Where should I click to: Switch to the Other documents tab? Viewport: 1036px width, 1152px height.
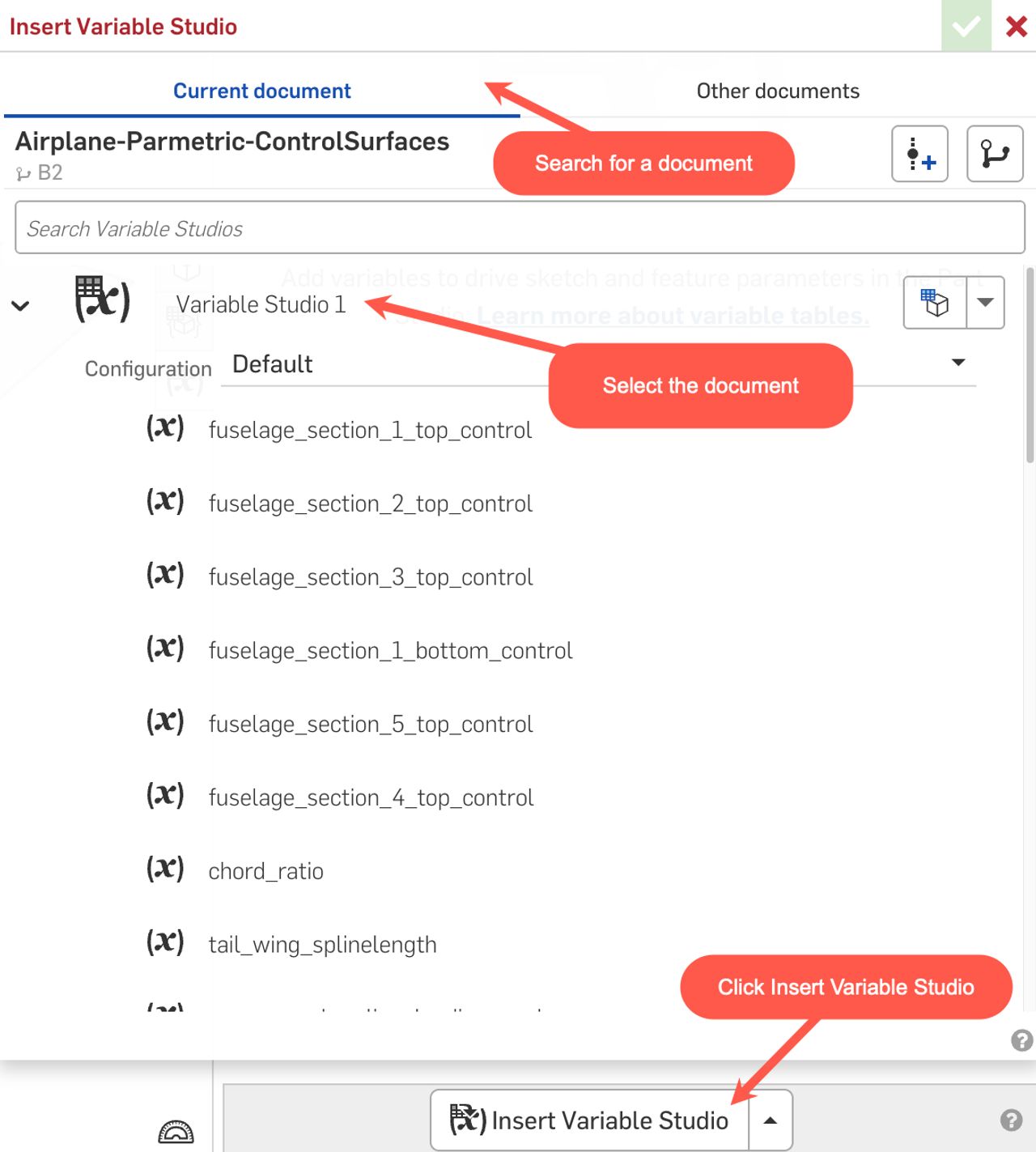click(x=777, y=91)
